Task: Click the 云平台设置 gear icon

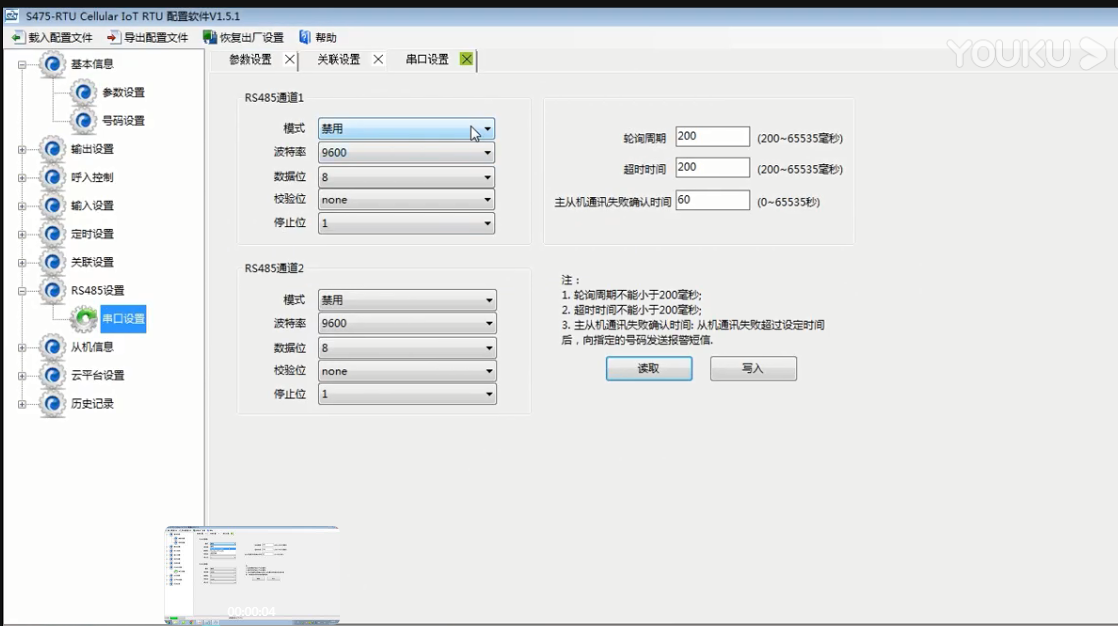Action: point(53,375)
